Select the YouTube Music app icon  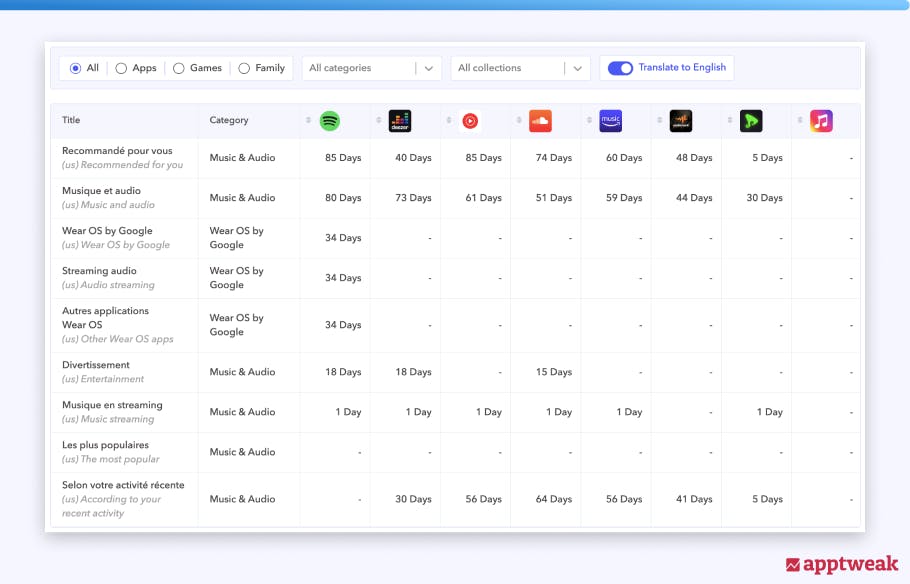[x=470, y=121]
